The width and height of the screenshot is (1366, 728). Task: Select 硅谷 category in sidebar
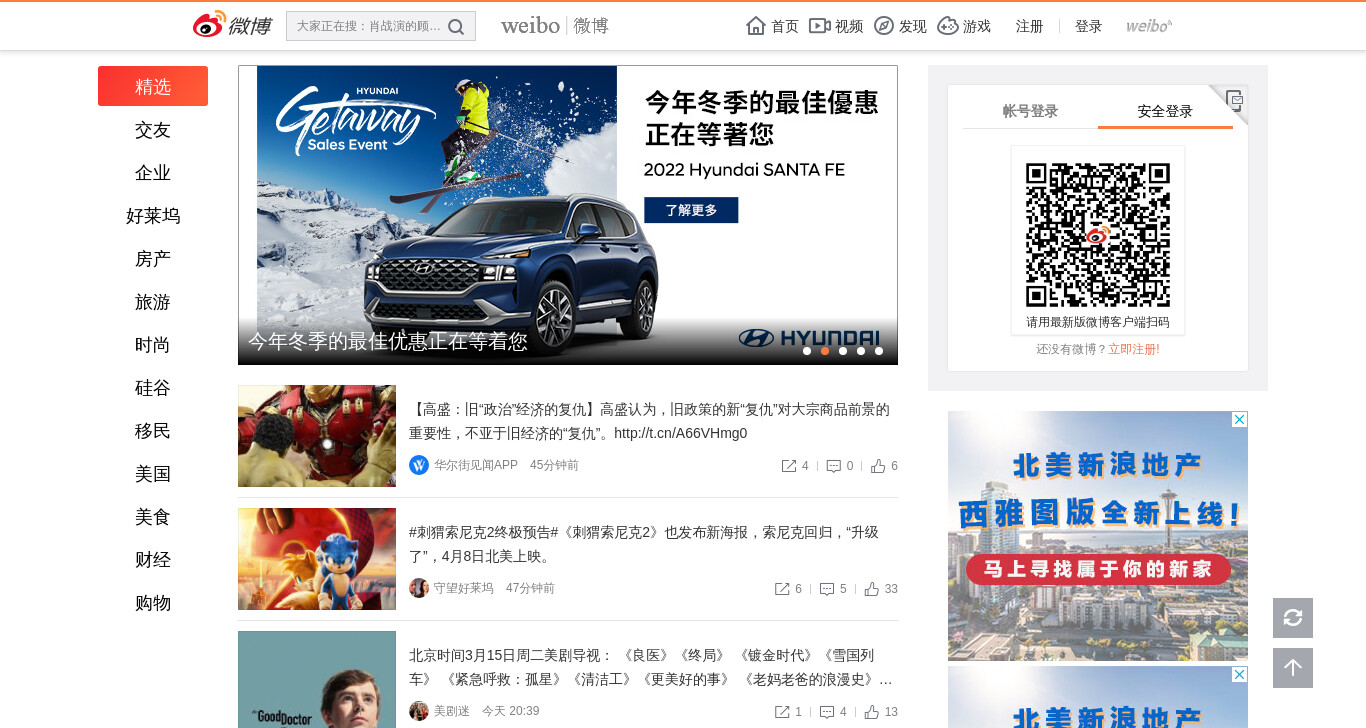tap(153, 388)
